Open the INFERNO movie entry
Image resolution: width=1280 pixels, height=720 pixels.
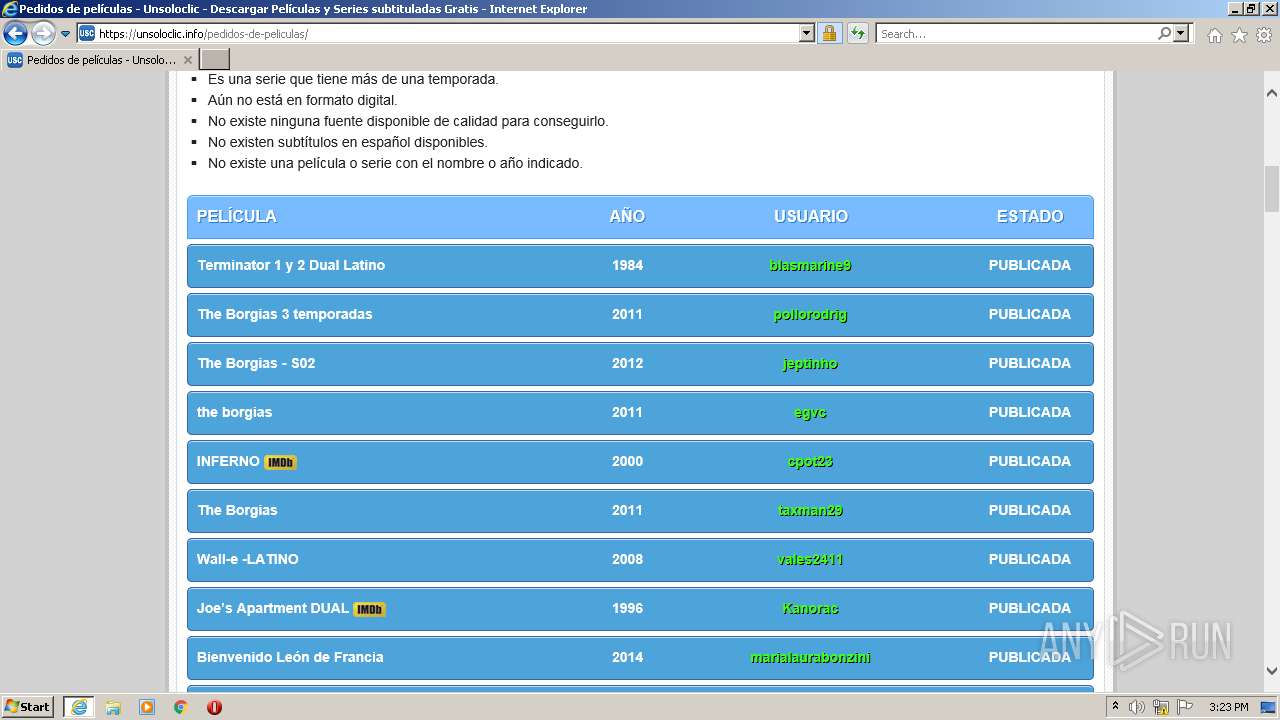coord(228,461)
